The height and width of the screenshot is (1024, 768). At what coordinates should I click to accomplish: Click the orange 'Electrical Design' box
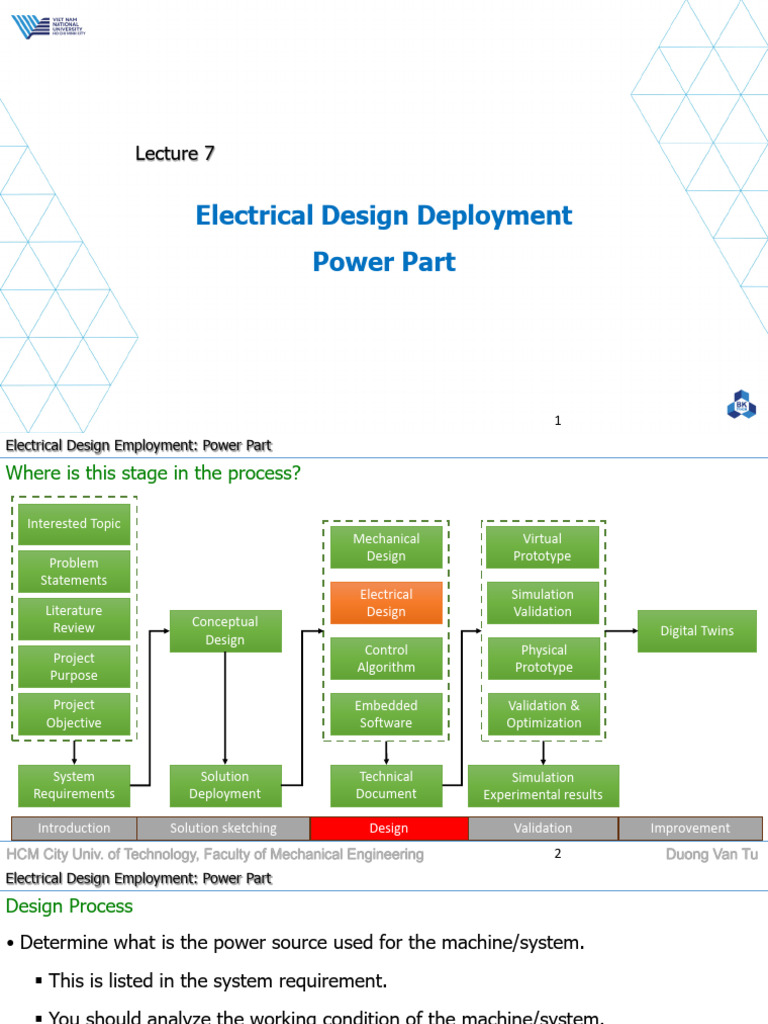point(386,603)
